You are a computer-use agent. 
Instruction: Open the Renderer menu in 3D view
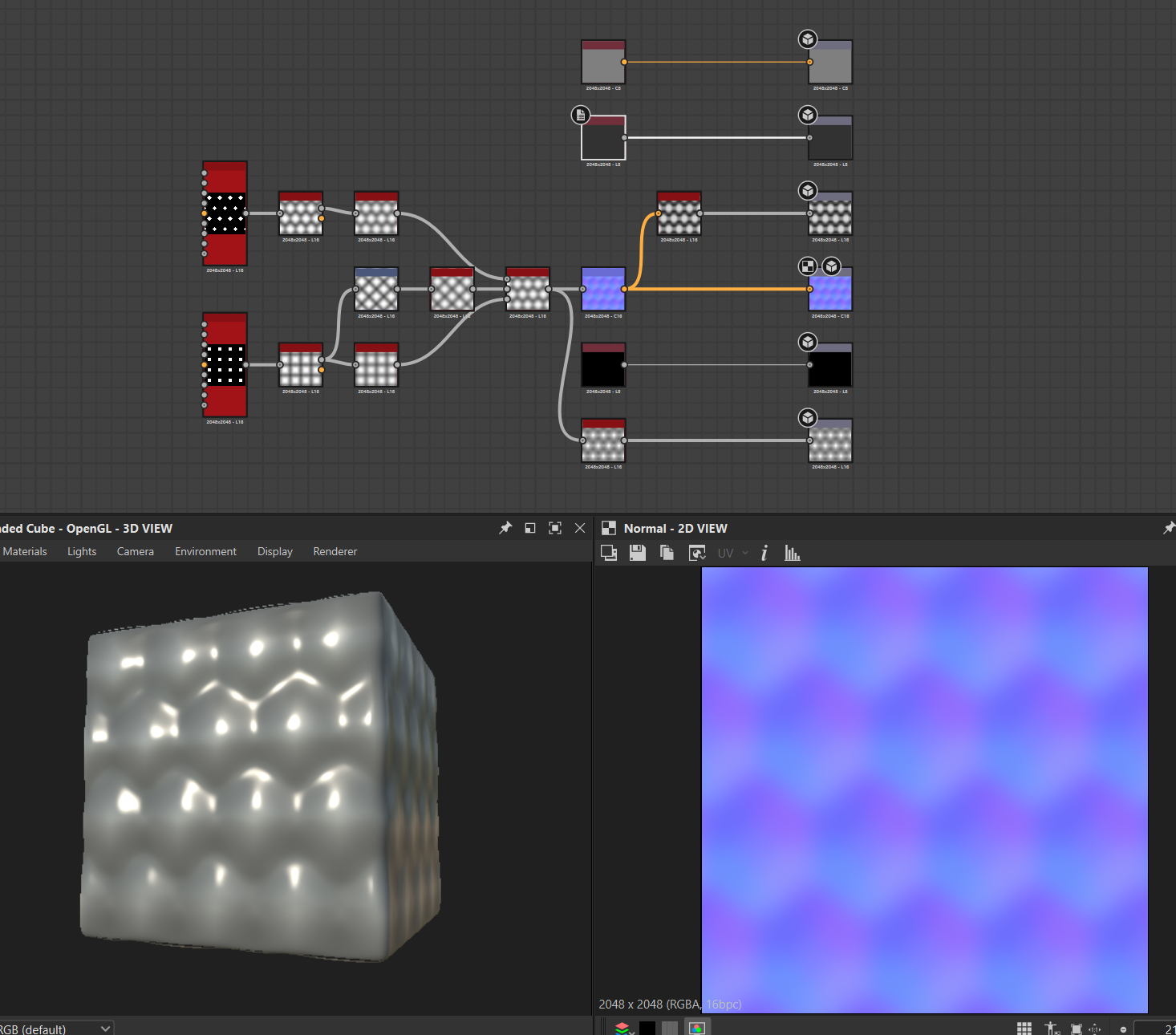[335, 551]
